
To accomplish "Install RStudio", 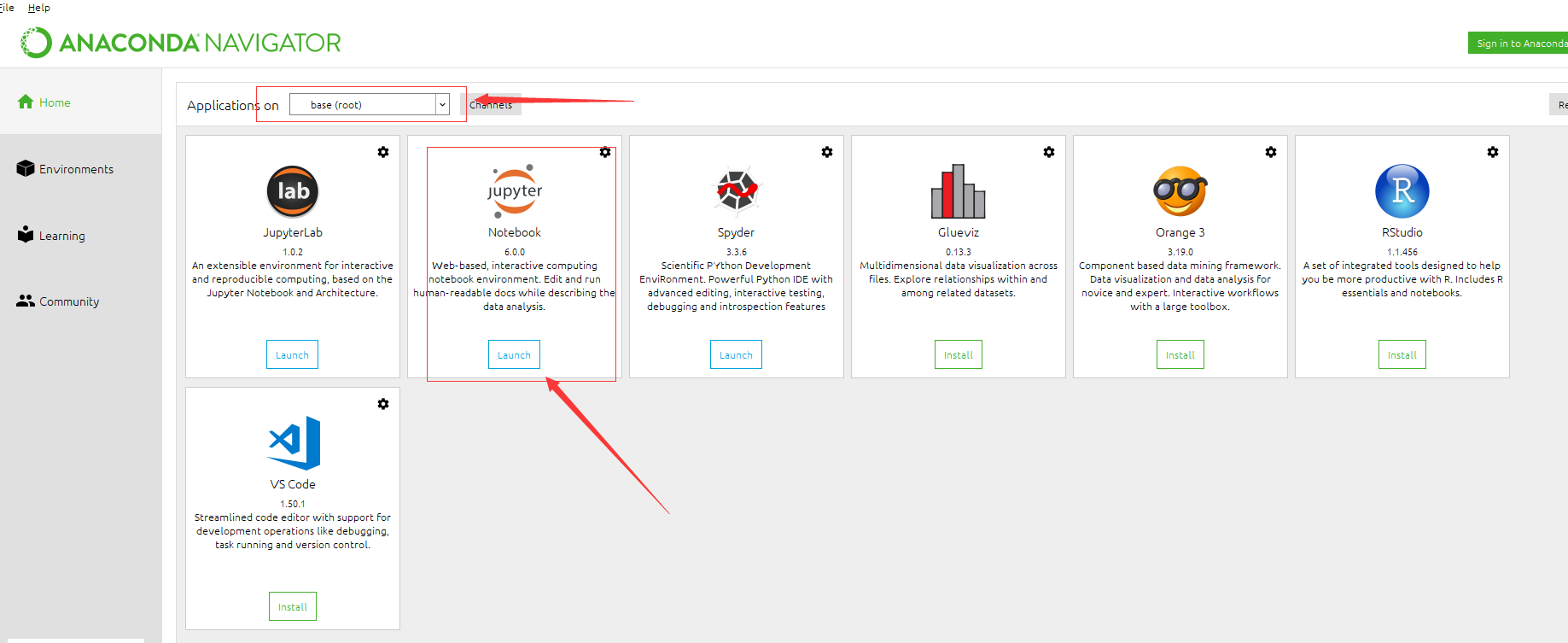I will pos(1402,354).
